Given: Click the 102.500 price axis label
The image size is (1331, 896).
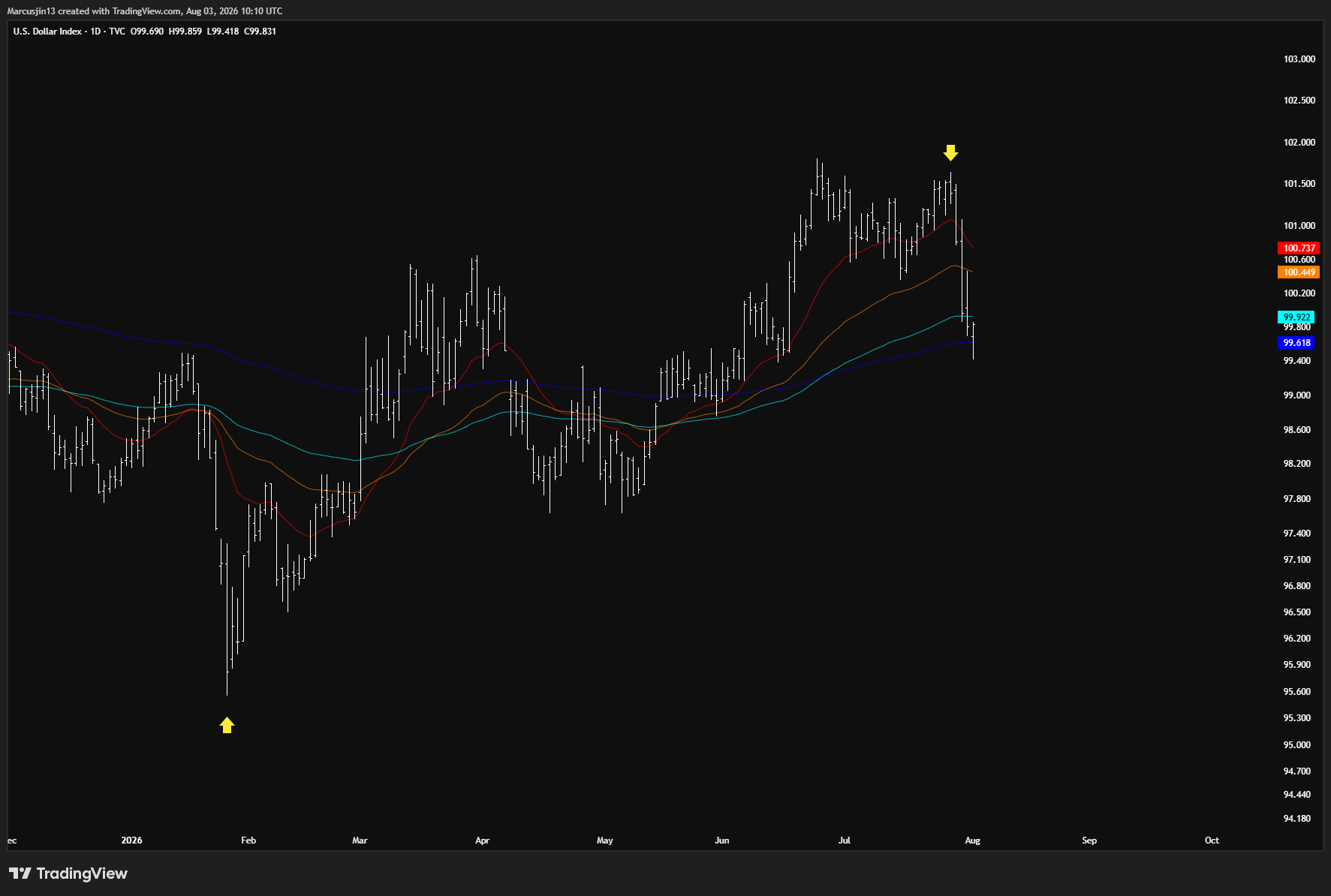Looking at the screenshot, I should click(1299, 101).
